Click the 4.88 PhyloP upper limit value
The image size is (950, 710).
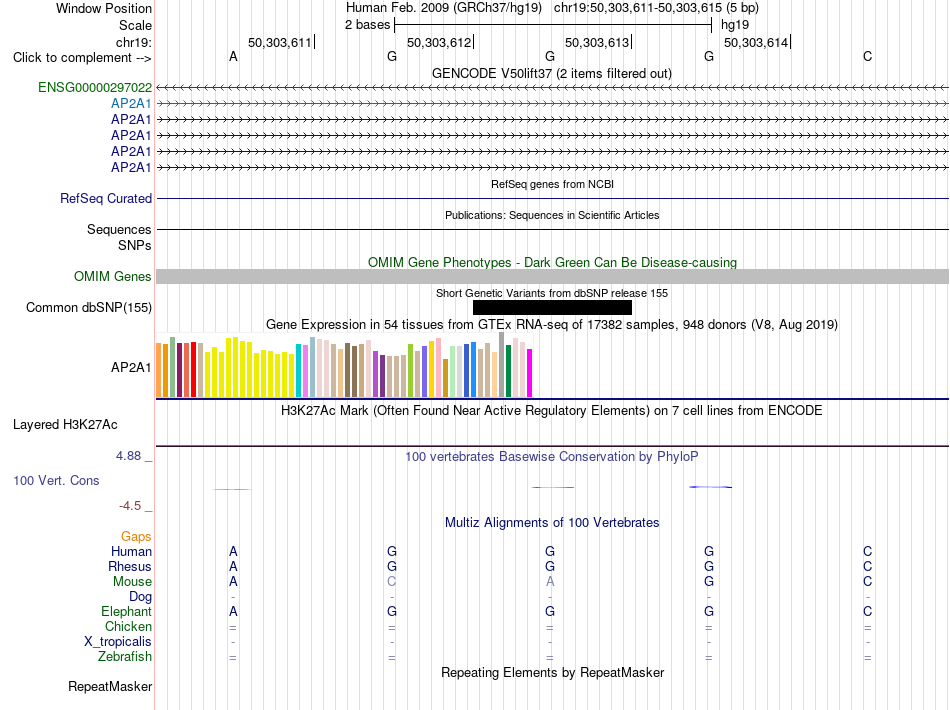click(128, 456)
